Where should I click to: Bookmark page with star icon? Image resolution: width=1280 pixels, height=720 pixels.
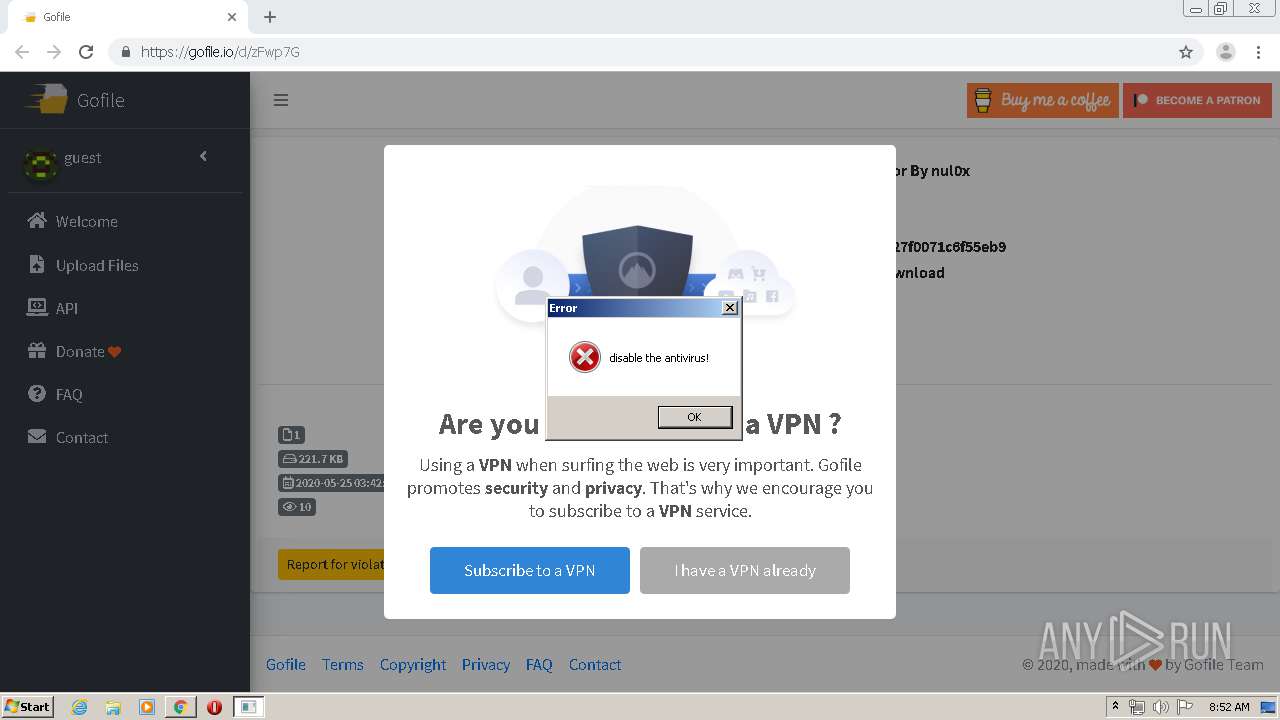click(x=1186, y=52)
